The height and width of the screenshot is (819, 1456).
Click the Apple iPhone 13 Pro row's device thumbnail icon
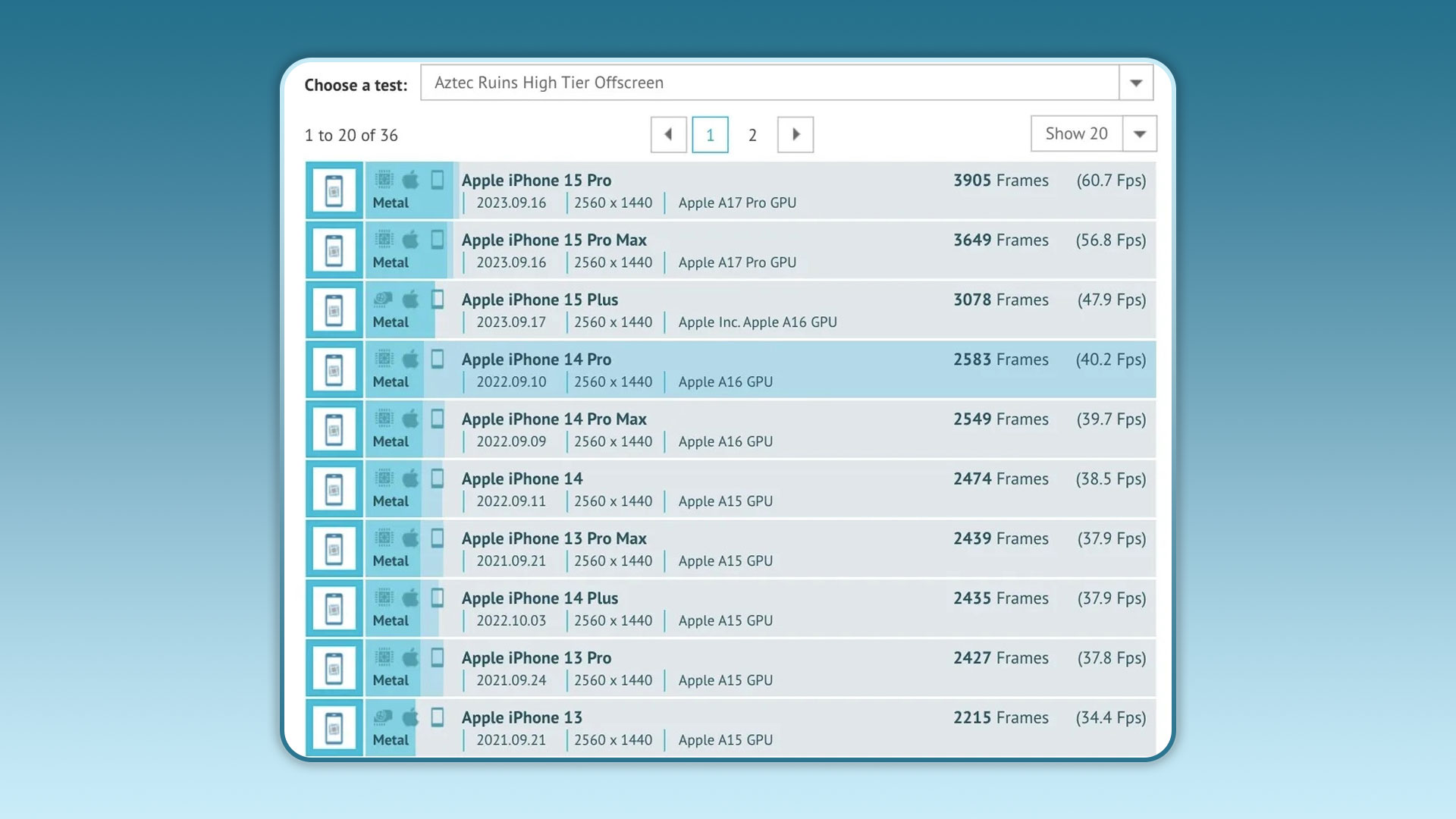(334, 669)
